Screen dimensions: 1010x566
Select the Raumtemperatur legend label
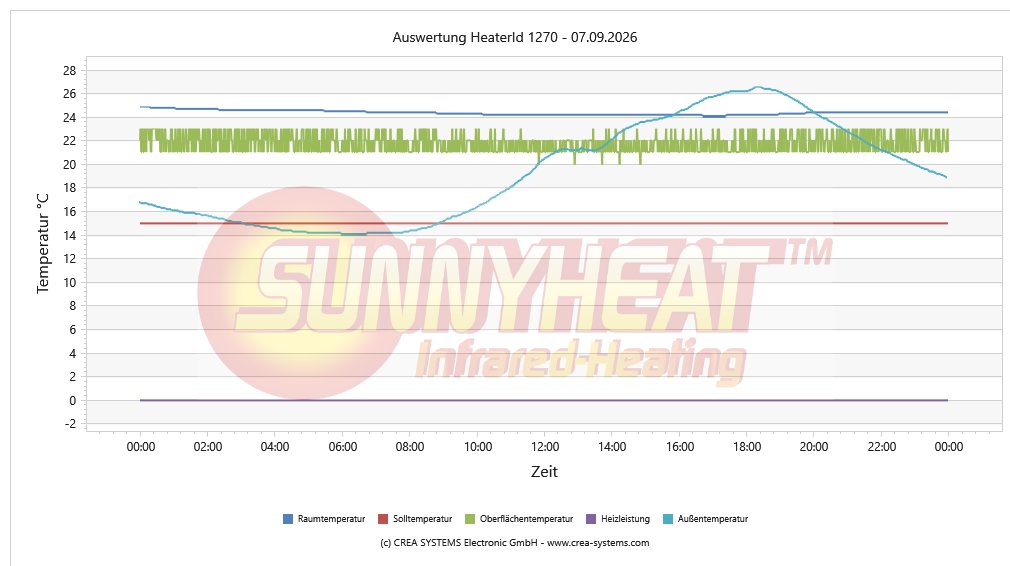[331, 519]
